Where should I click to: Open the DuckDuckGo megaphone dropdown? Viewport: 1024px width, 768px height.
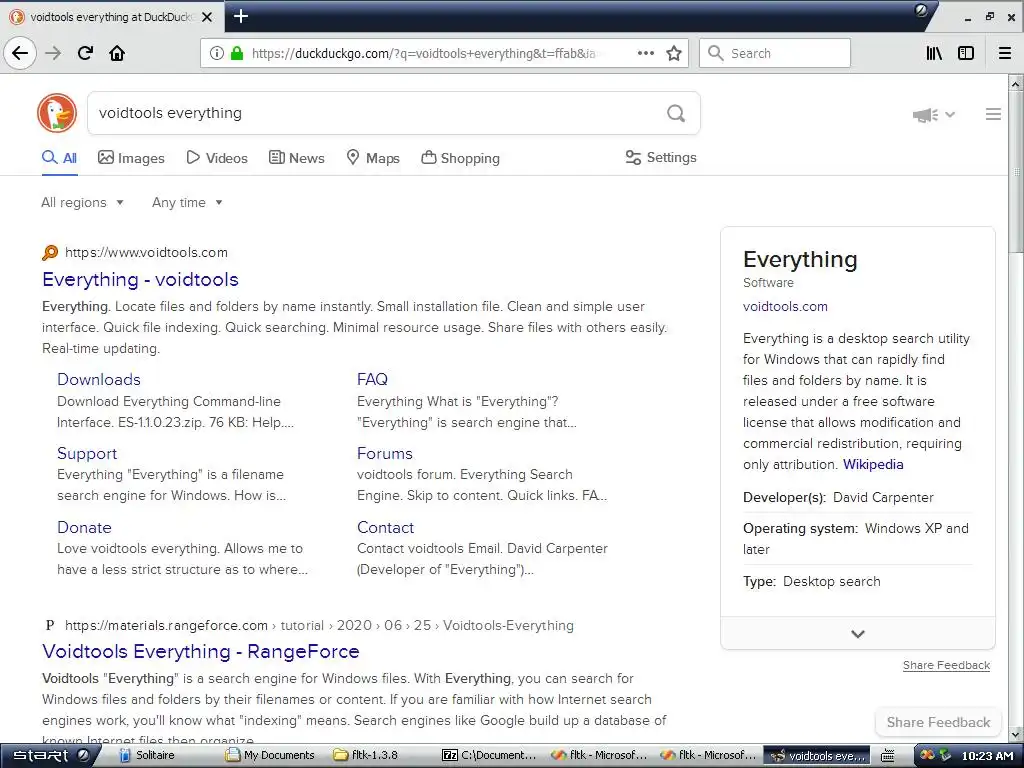click(x=934, y=115)
